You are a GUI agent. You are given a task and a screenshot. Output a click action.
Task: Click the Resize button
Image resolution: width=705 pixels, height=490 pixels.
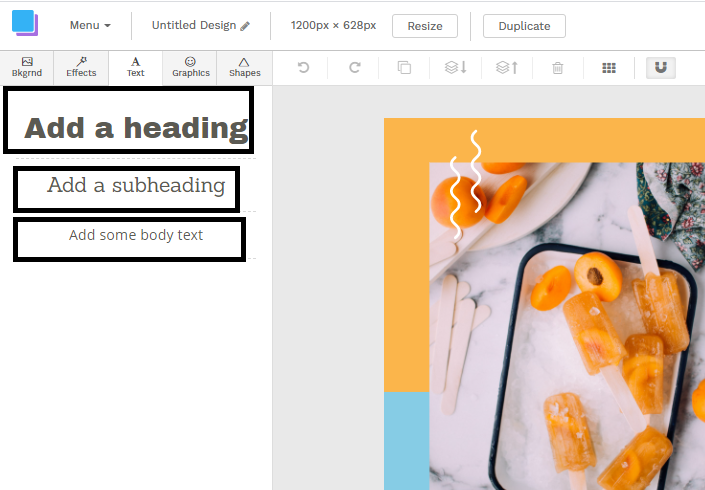click(425, 26)
